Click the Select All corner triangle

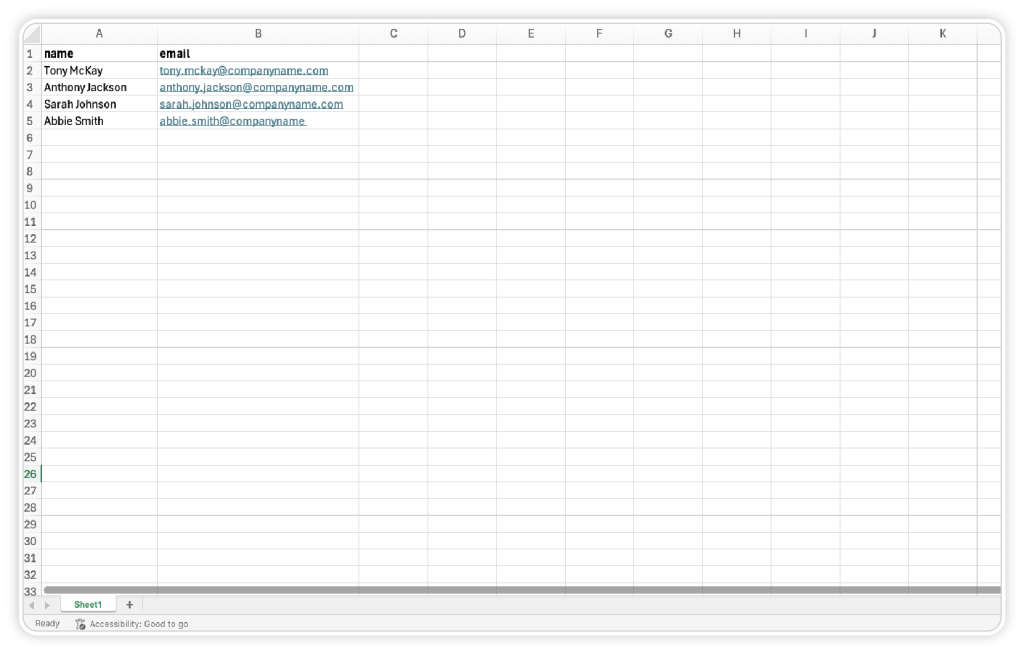[x=31, y=34]
